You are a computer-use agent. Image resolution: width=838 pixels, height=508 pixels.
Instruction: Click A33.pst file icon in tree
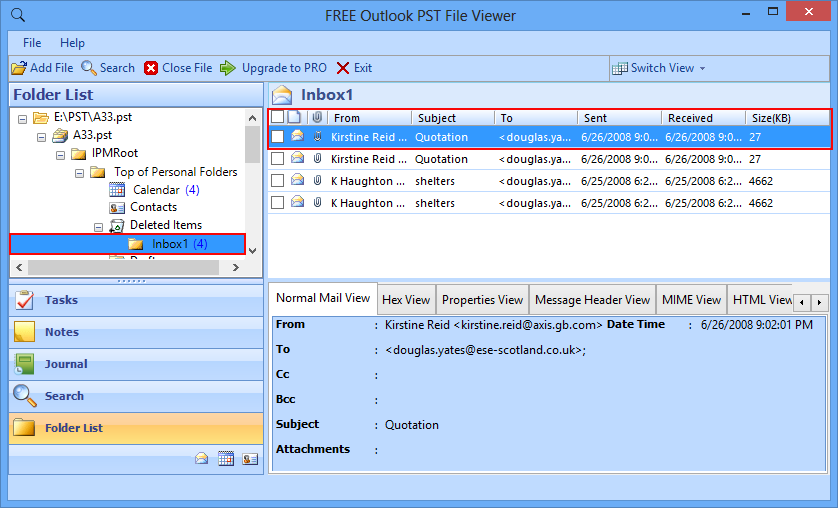pos(60,136)
